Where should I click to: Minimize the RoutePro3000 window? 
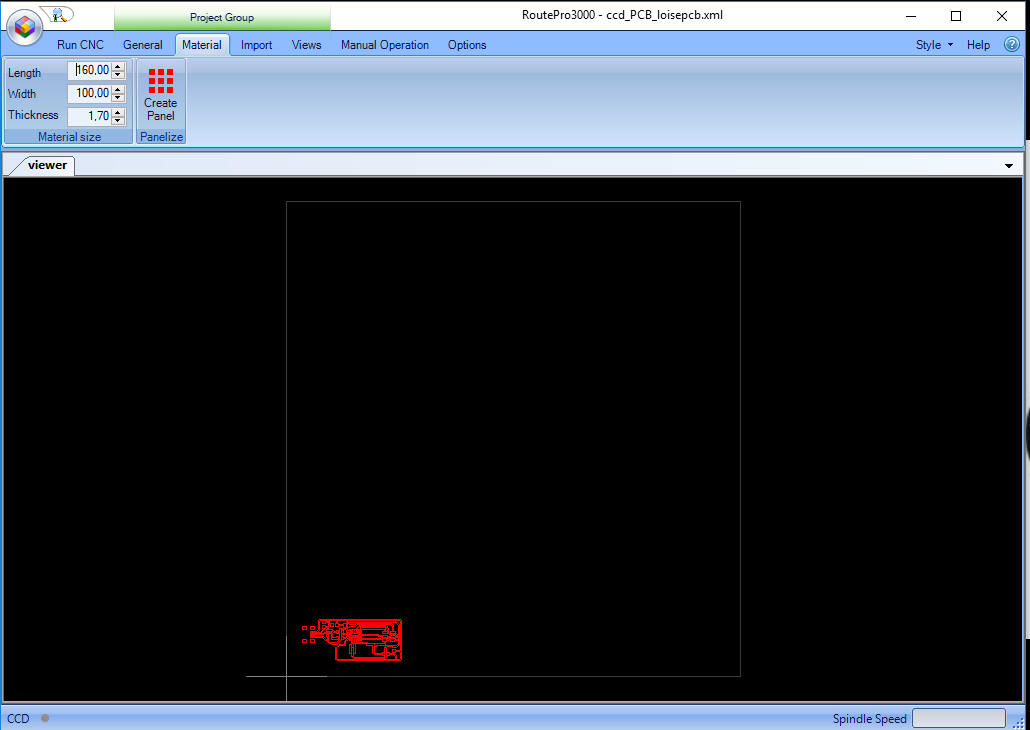coord(910,16)
